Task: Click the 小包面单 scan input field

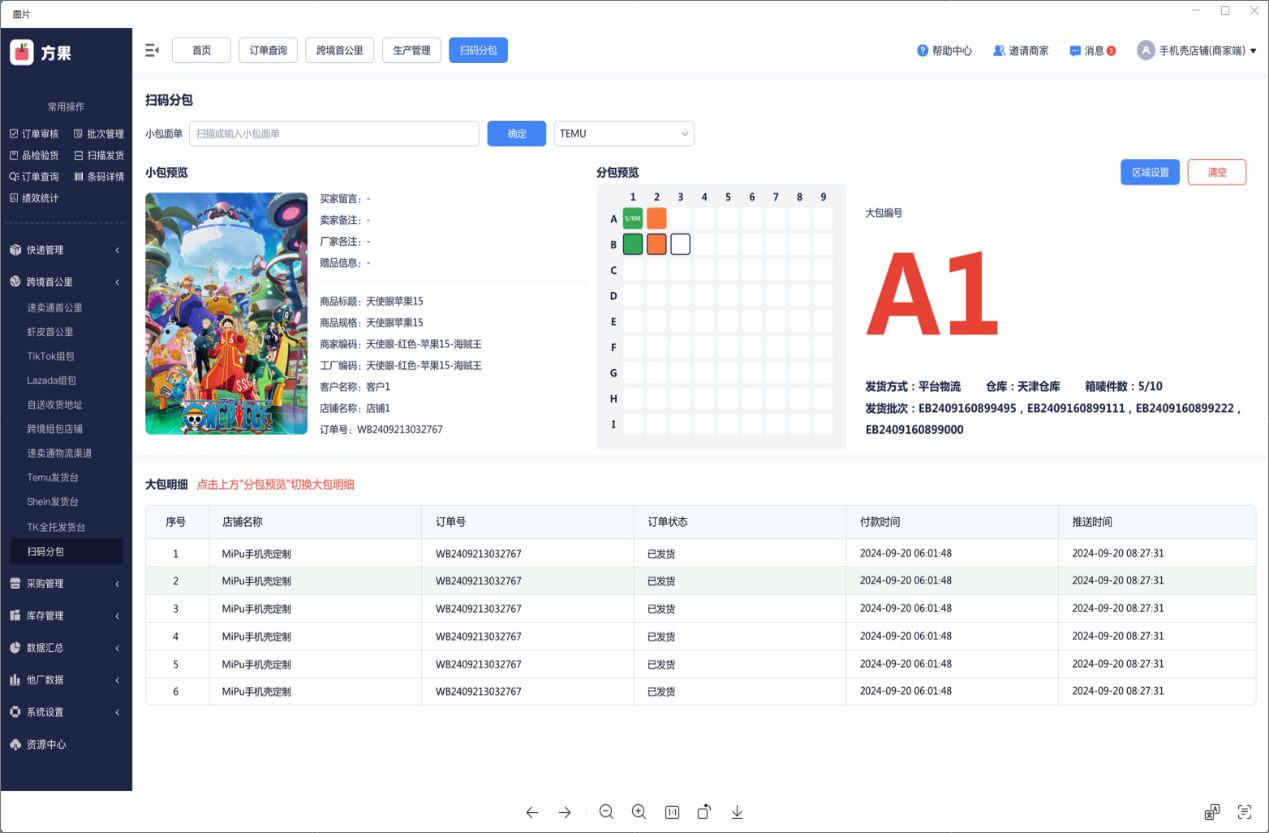Action: [x=334, y=133]
